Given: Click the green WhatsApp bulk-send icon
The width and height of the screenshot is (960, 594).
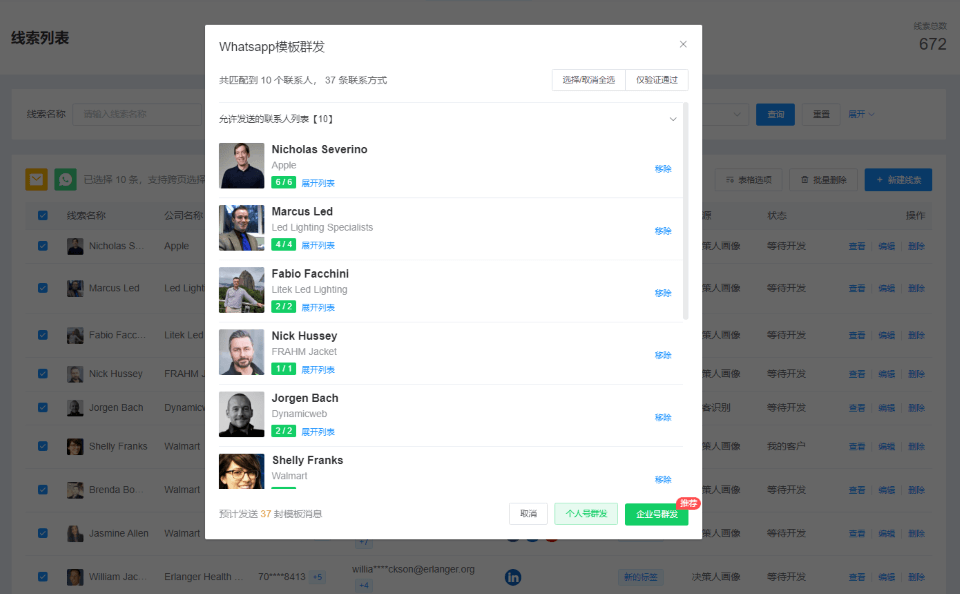Looking at the screenshot, I should coord(66,179).
